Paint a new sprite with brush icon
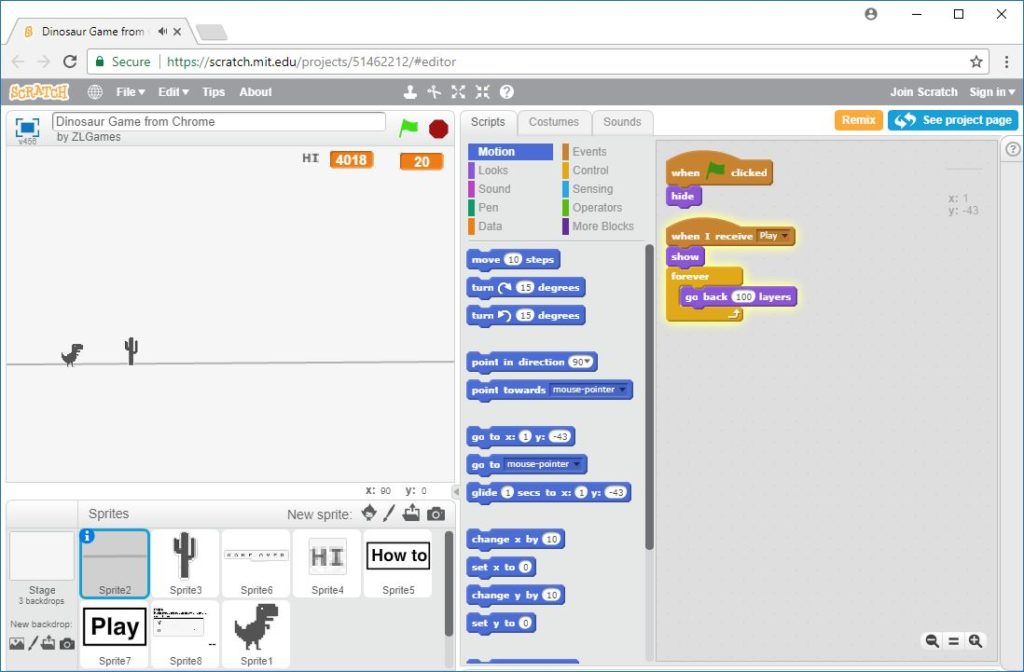 pos(391,514)
